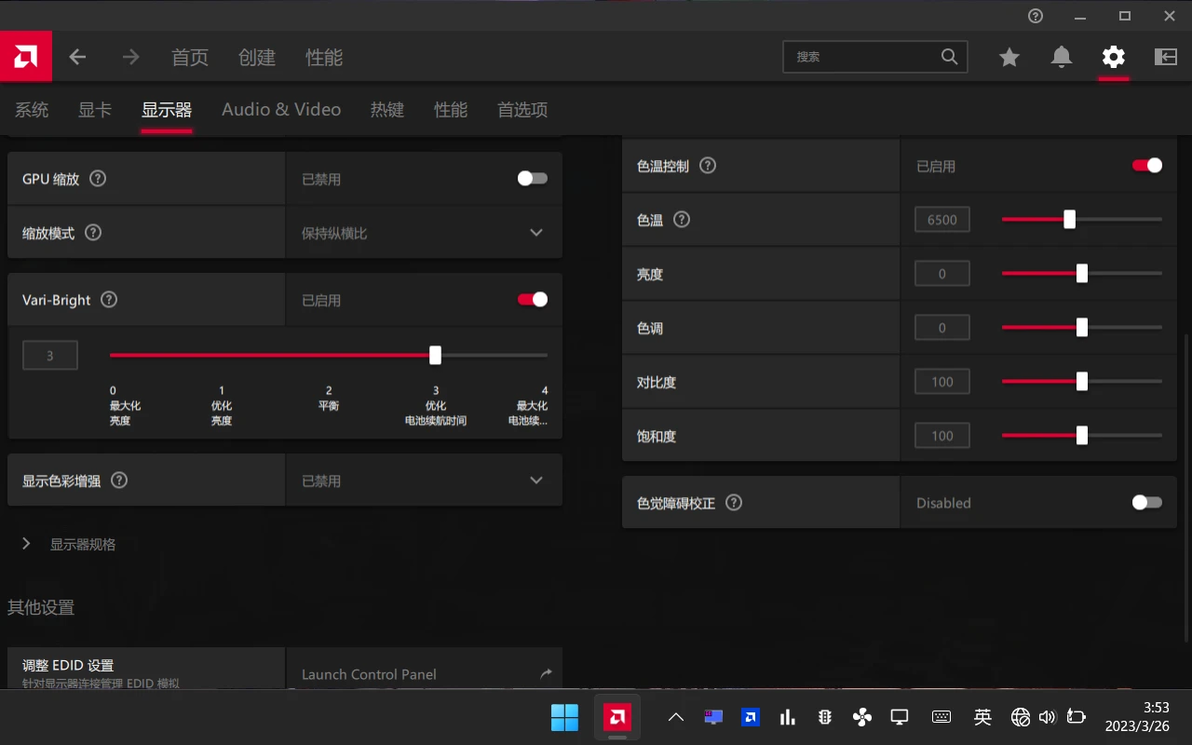Image resolution: width=1192 pixels, height=745 pixels.
Task: Disable the Vari-Bright toggle
Action: (532, 300)
